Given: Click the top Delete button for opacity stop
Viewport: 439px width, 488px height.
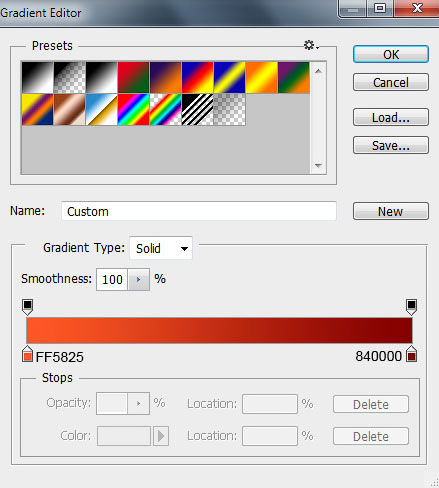Looking at the screenshot, I should point(371,404).
